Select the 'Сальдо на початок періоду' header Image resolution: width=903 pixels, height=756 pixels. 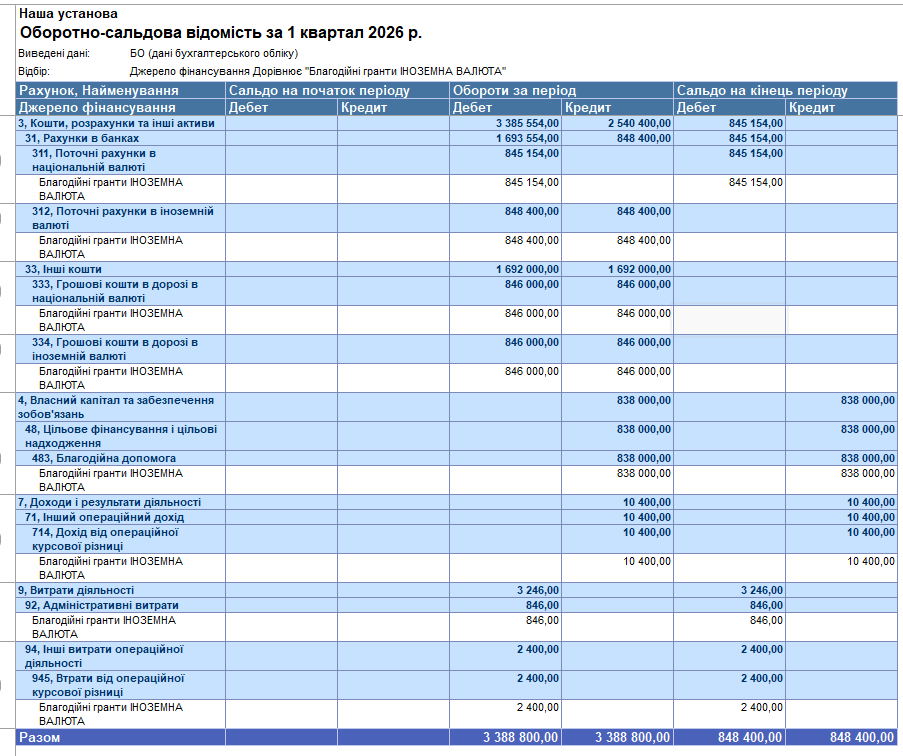(x=337, y=90)
